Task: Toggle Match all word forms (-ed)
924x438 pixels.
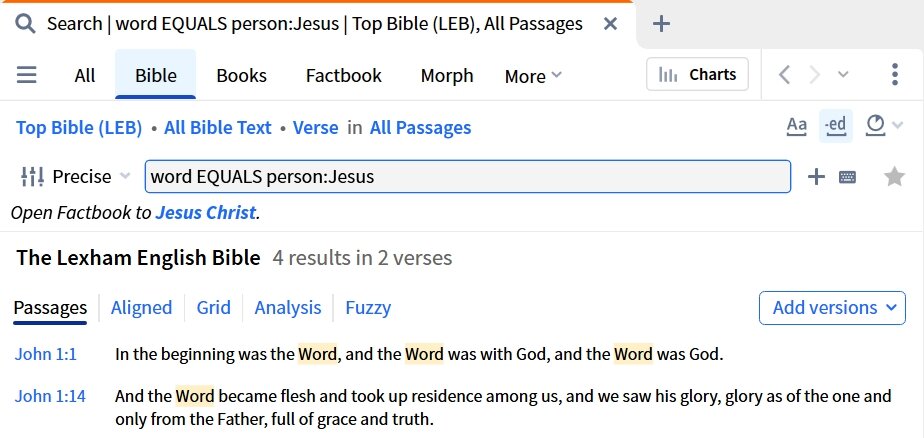Action: point(836,126)
